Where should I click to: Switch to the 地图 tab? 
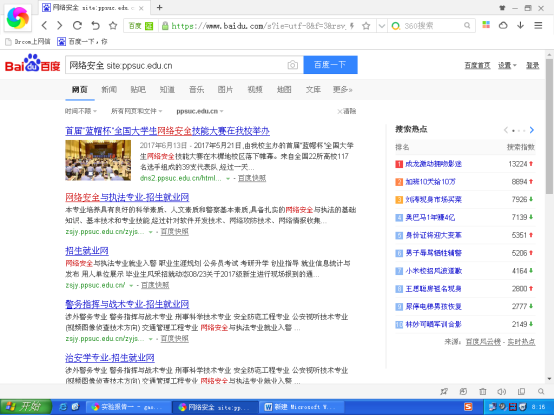[284, 89]
